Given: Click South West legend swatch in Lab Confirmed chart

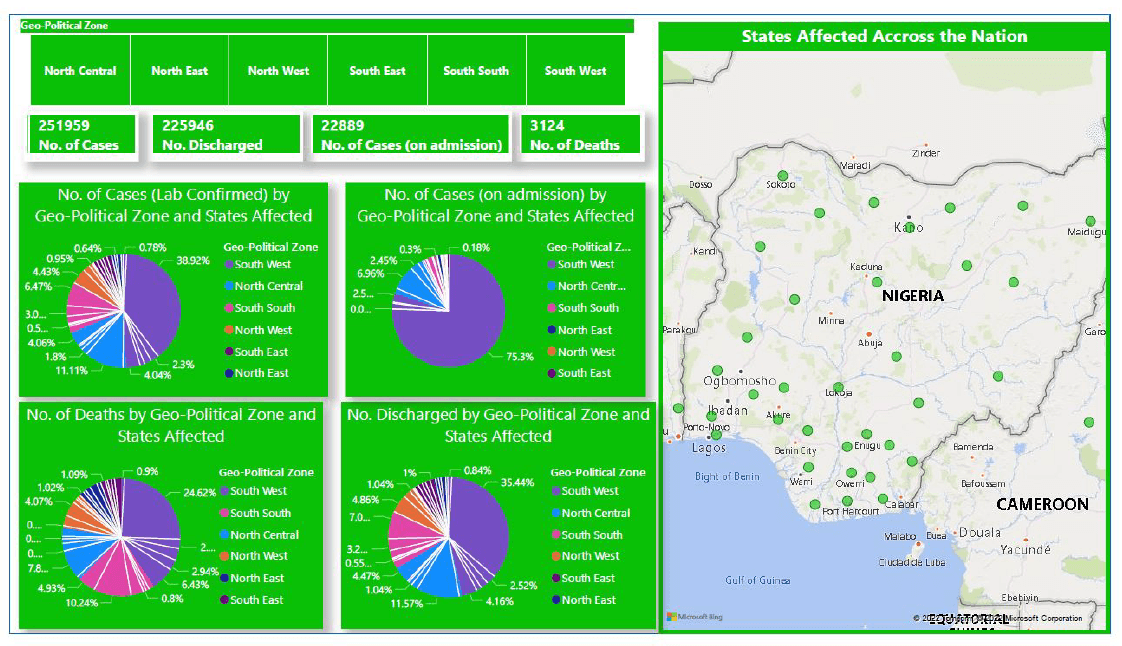Looking at the screenshot, I should pyautogui.click(x=229, y=265).
